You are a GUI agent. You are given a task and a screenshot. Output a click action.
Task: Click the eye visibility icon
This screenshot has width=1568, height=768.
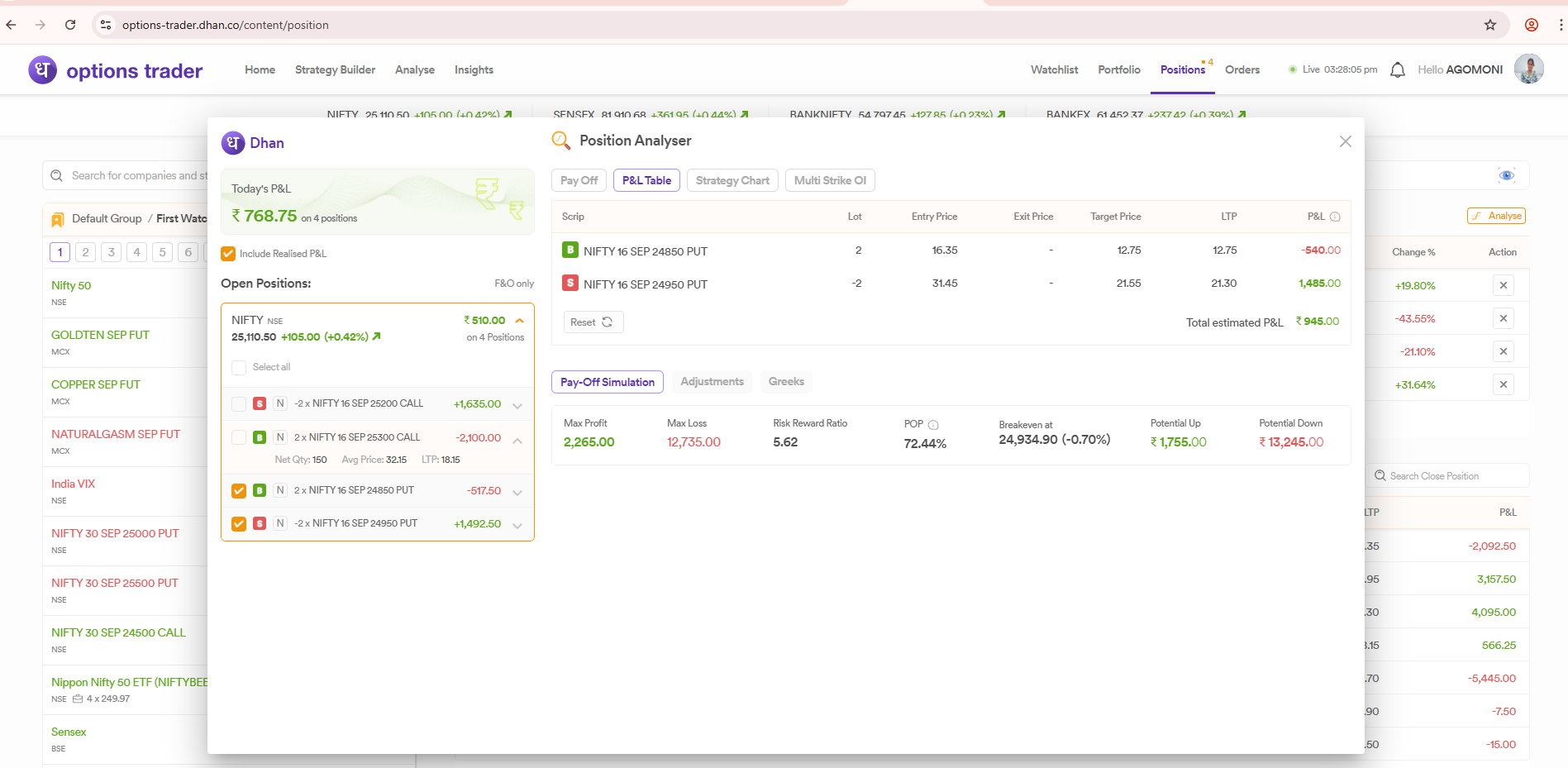(1506, 175)
